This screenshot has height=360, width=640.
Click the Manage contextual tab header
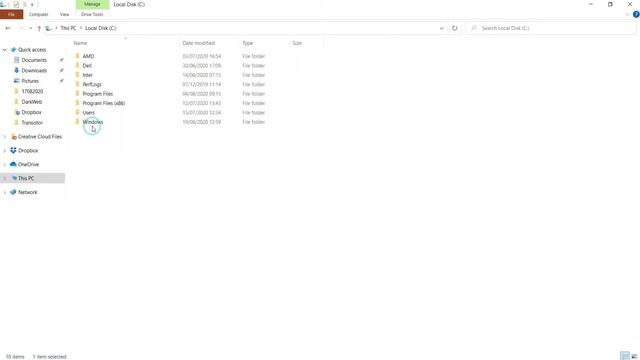(92, 4)
